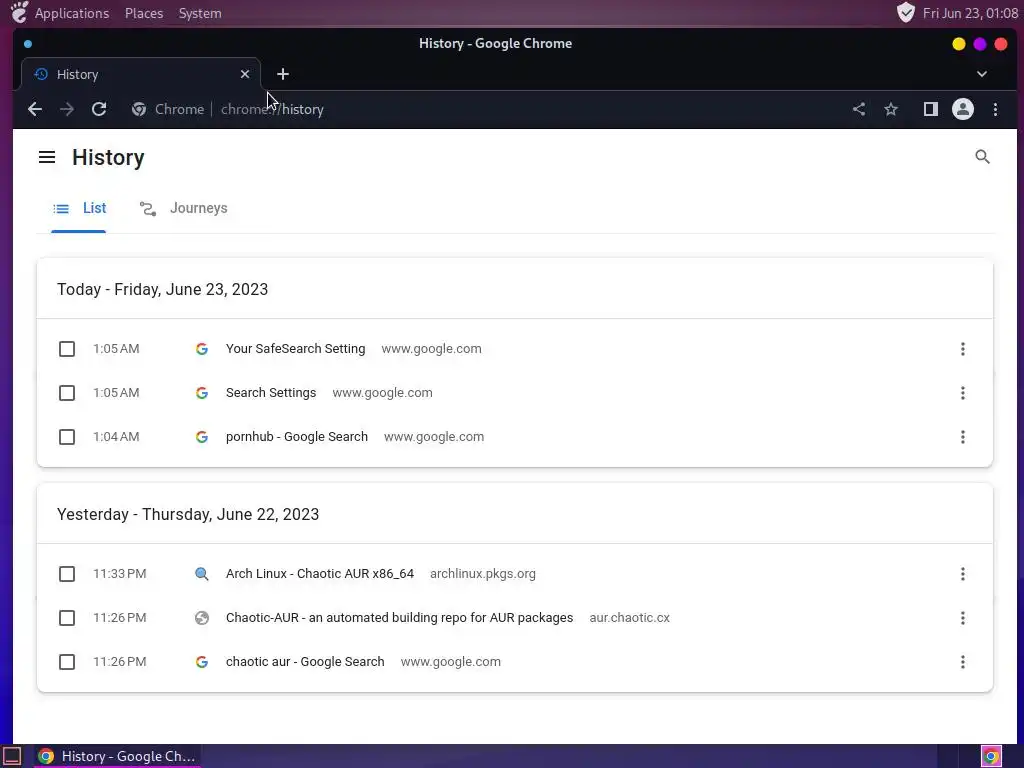Switch to the Journeys tab
The image size is (1024, 768).
[184, 208]
